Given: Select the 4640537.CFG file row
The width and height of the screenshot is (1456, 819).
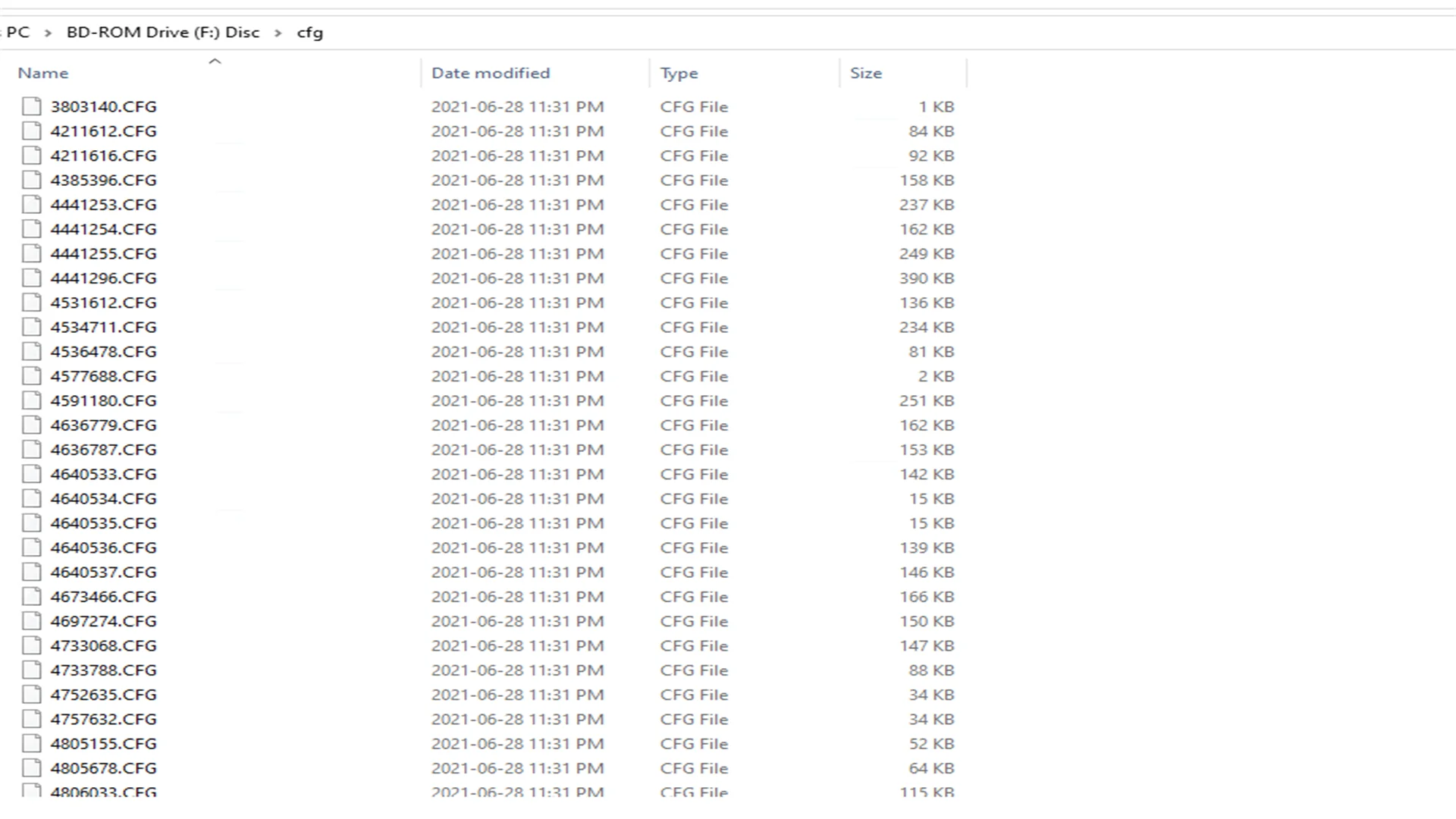Looking at the screenshot, I should click(104, 573).
